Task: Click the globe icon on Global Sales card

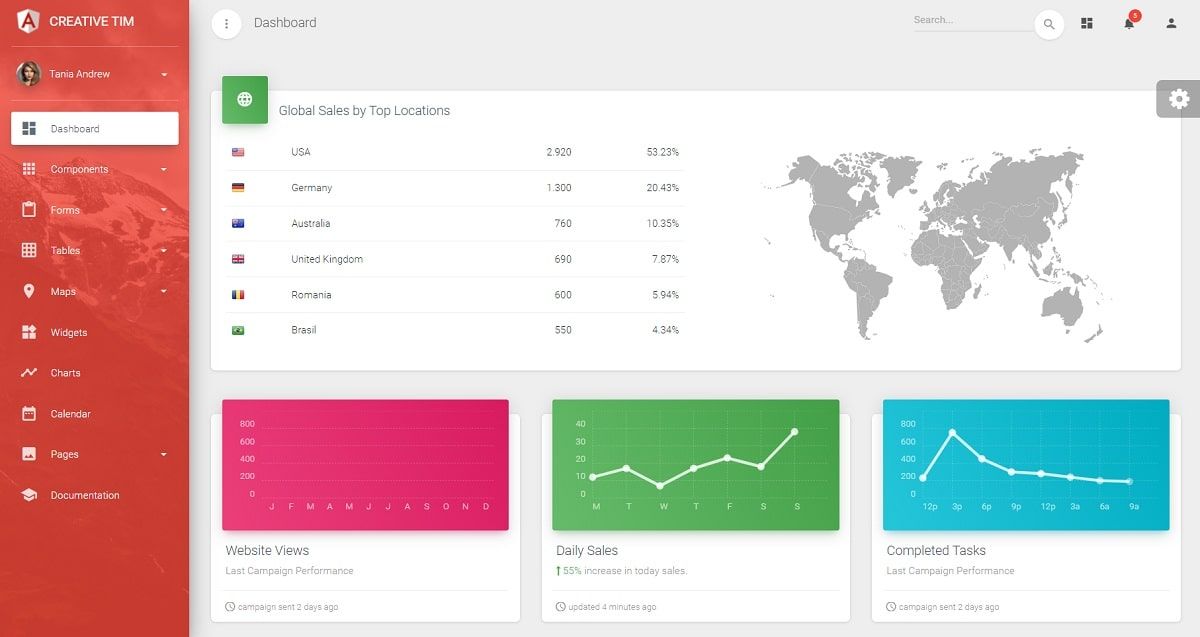Action: coord(244,99)
